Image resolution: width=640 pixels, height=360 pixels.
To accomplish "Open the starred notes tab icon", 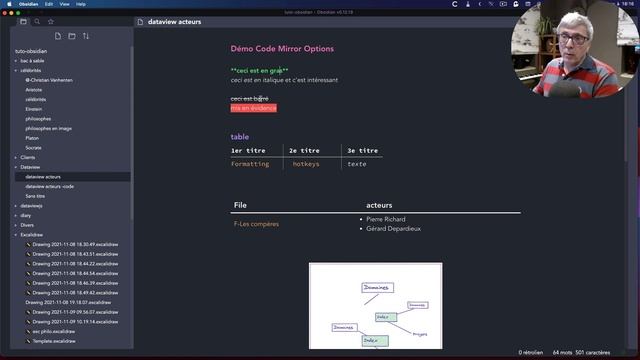I will (x=51, y=22).
